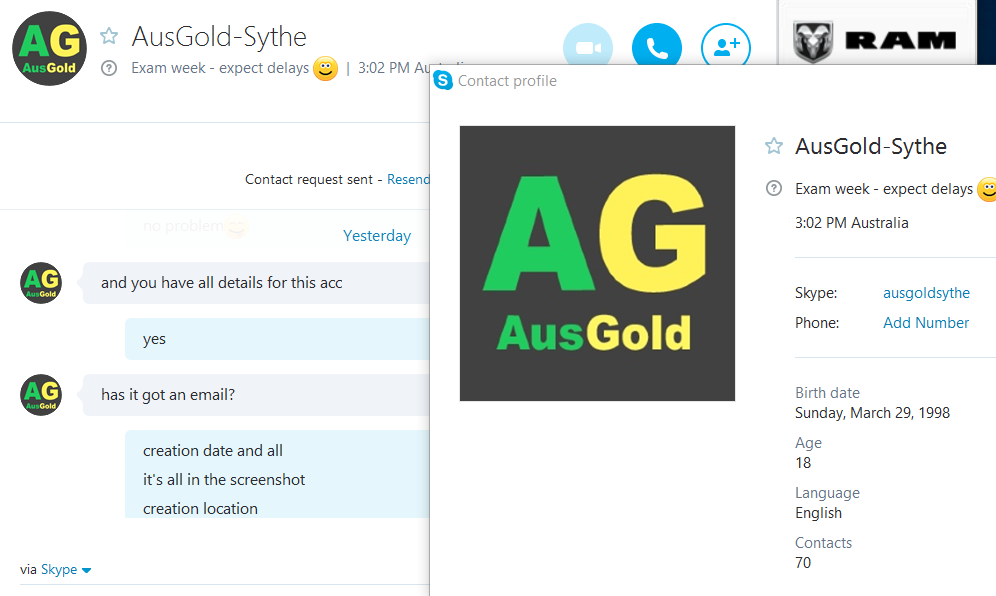Click 'Exam week - expect delays' in profile window

884,189
